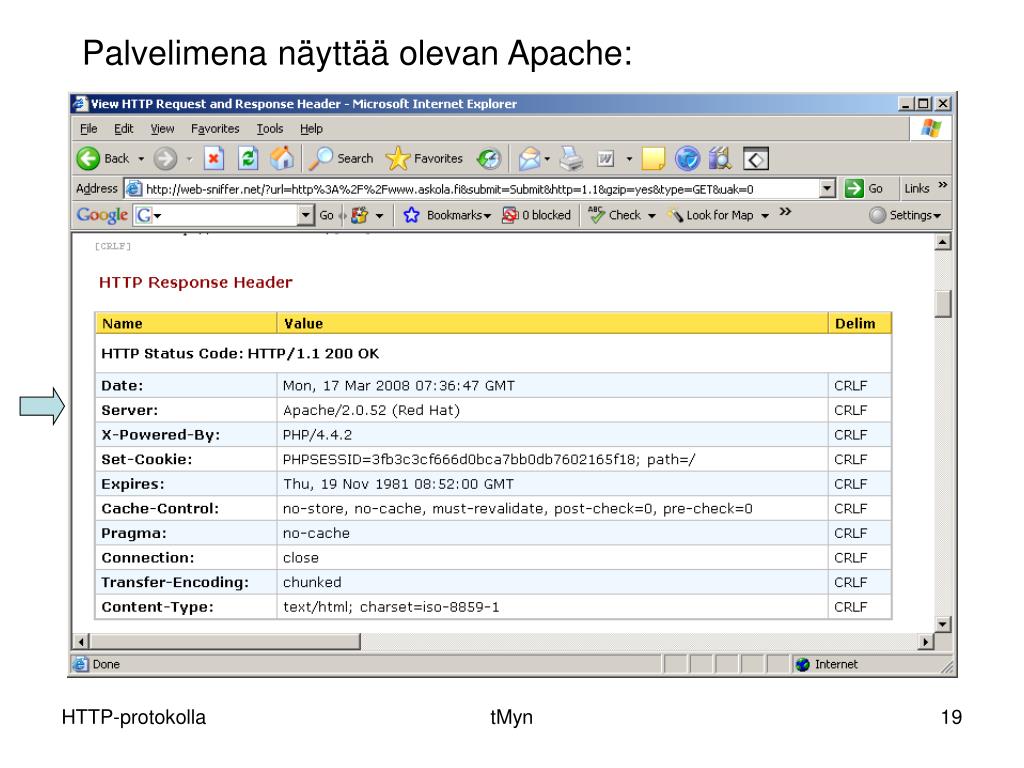Click the last square toolbar icon after Research
This screenshot has height=768, width=1024.
[x=756, y=159]
